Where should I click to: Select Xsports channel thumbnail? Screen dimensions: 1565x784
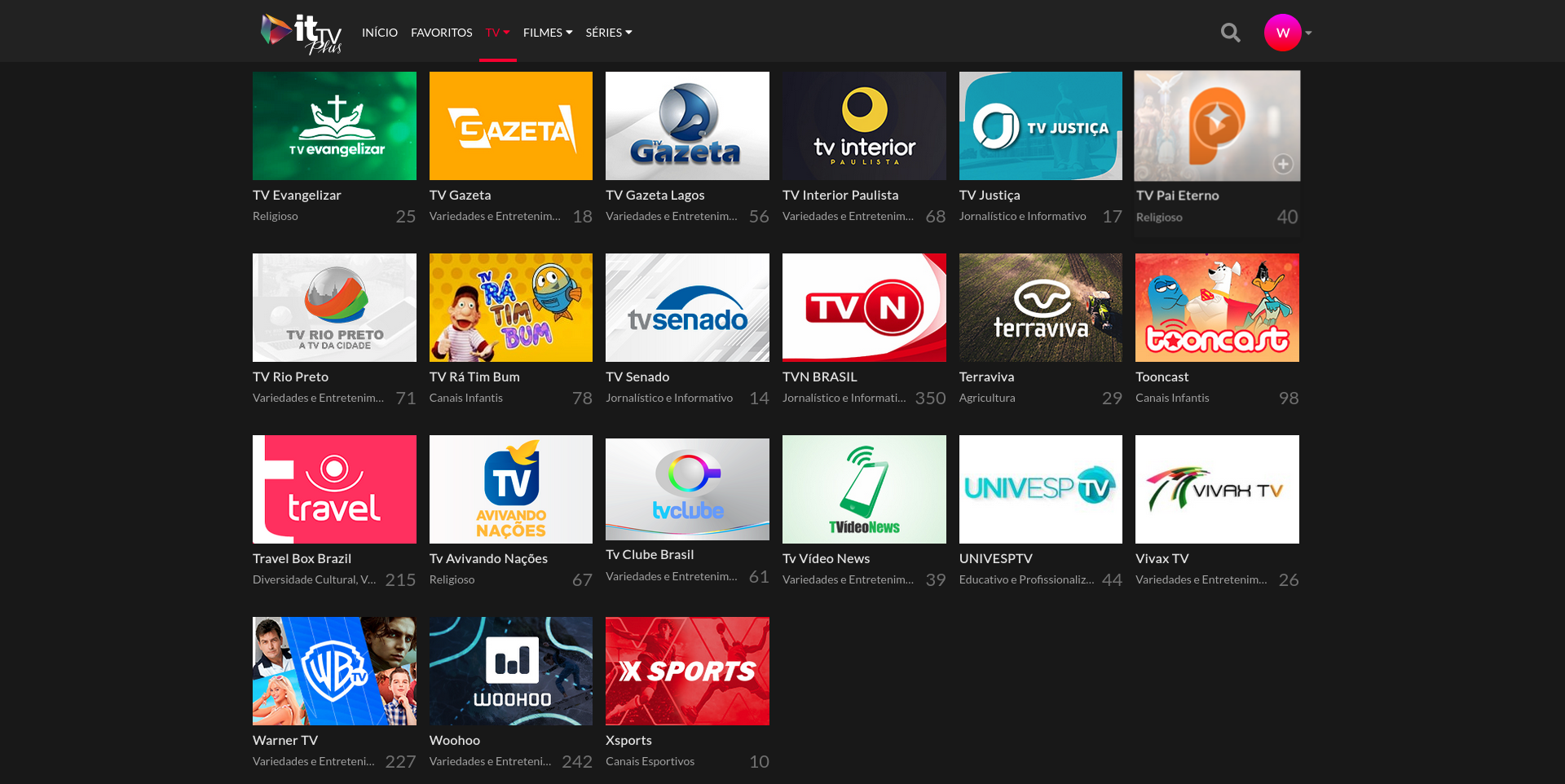coord(687,671)
